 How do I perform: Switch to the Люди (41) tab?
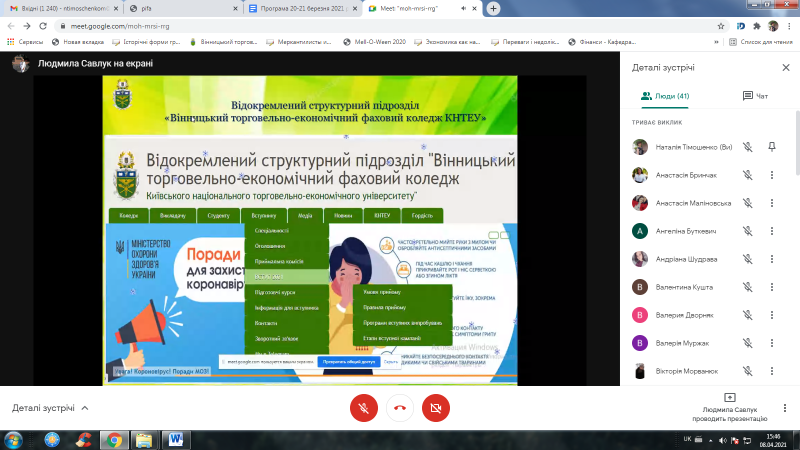(665, 96)
